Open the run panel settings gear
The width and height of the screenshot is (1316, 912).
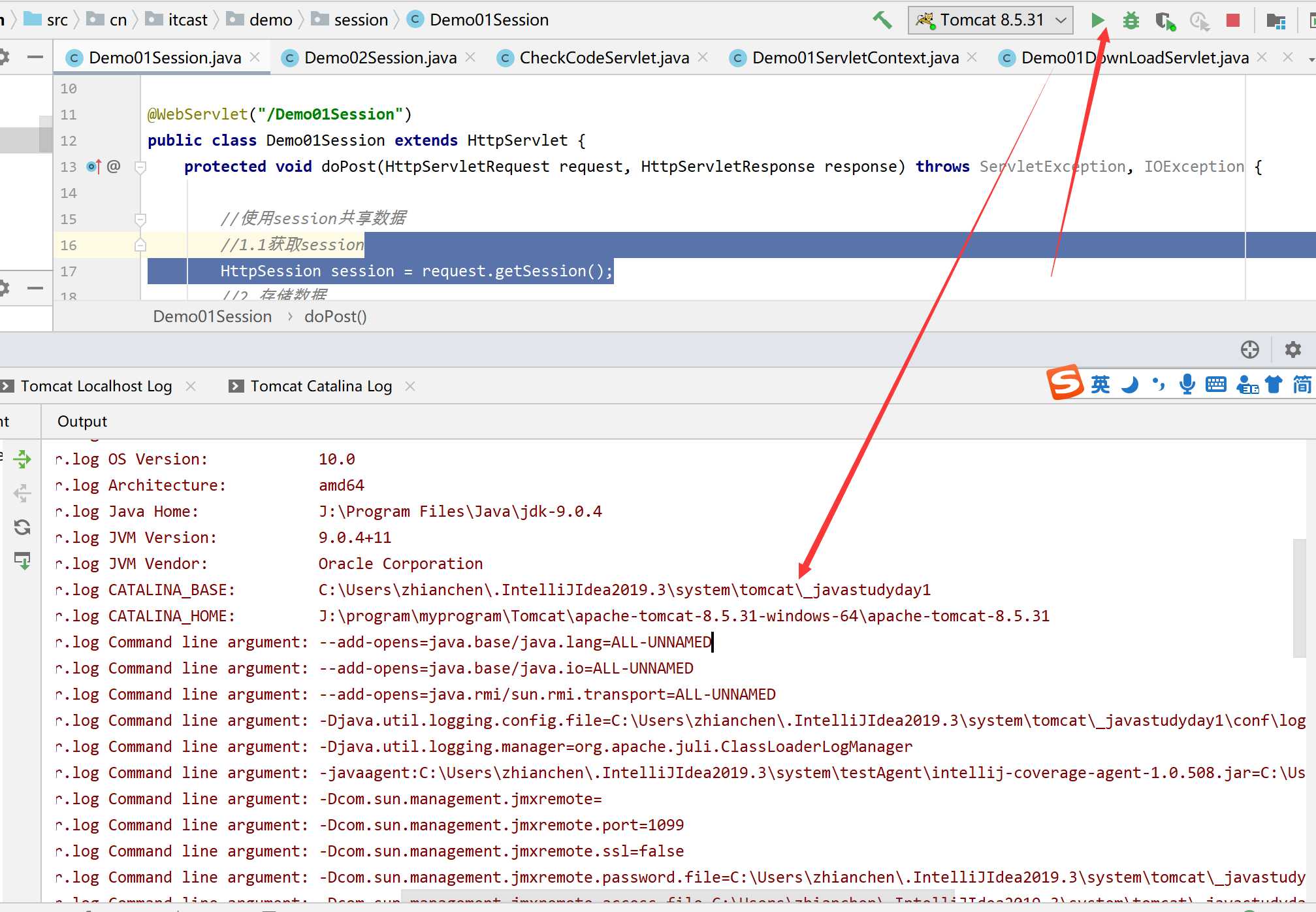[x=1293, y=350]
